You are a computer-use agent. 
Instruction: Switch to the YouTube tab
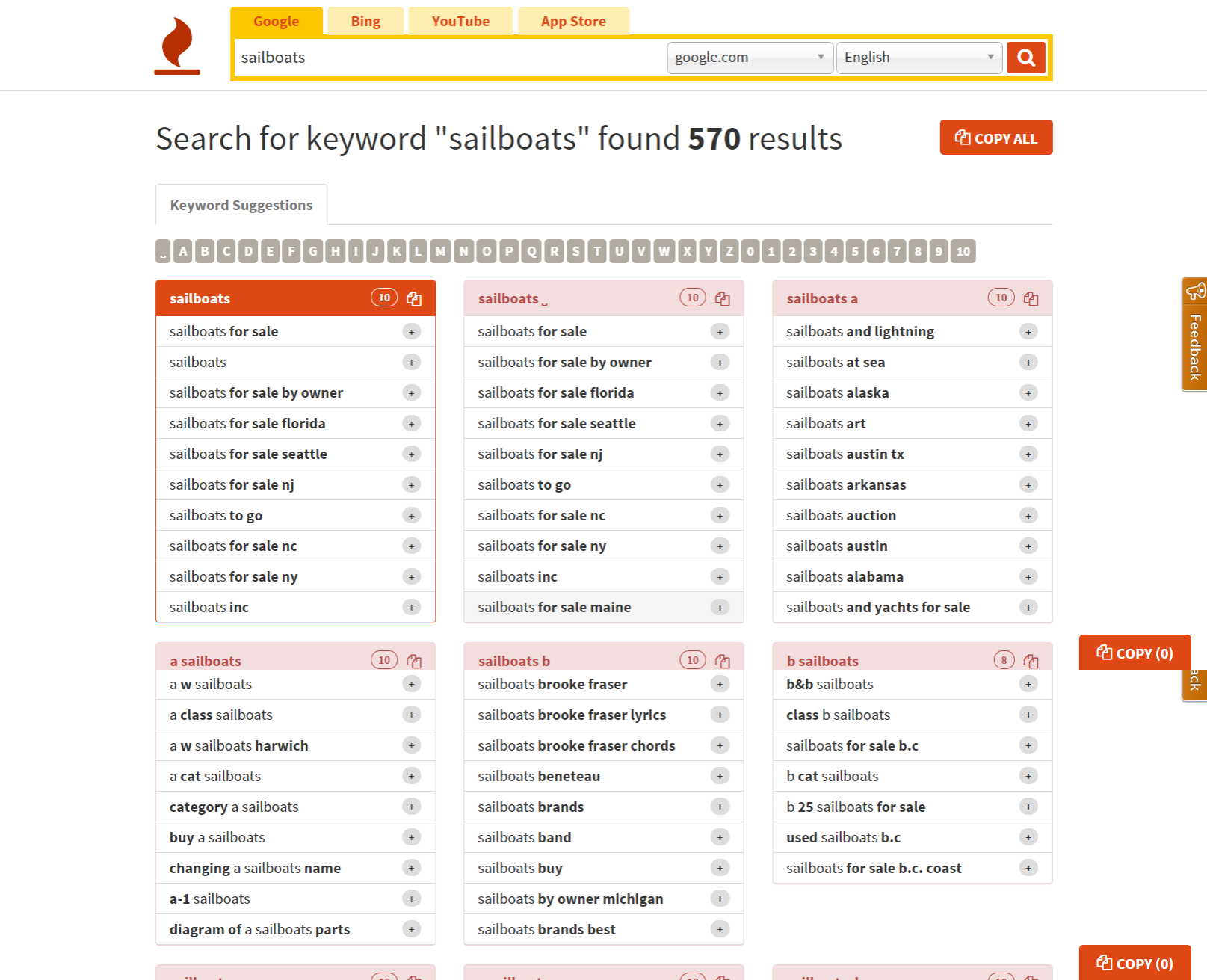(460, 22)
